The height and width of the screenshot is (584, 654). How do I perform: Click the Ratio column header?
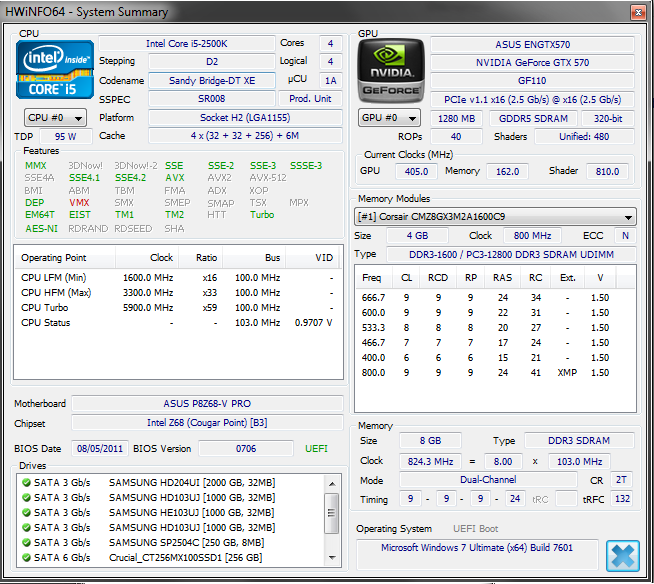[201, 257]
